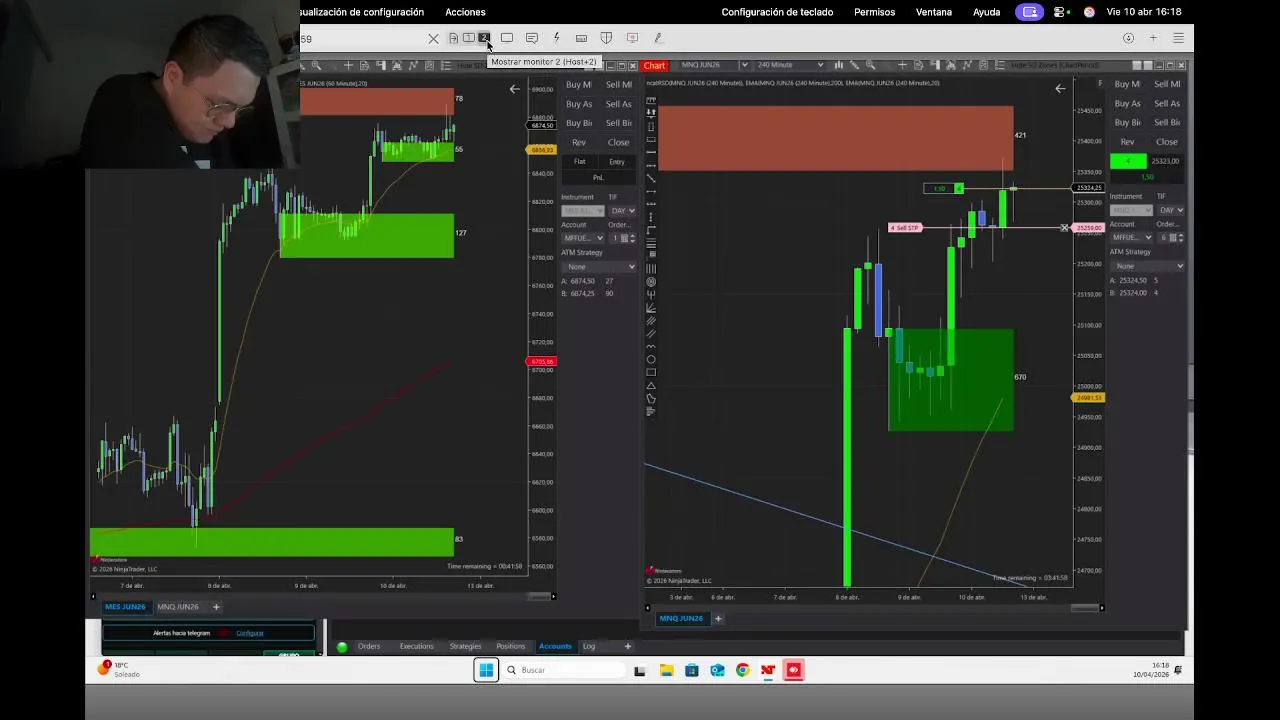Image resolution: width=1280 pixels, height=720 pixels.
Task: Click PnL button in MES chart trader
Action: tap(598, 178)
